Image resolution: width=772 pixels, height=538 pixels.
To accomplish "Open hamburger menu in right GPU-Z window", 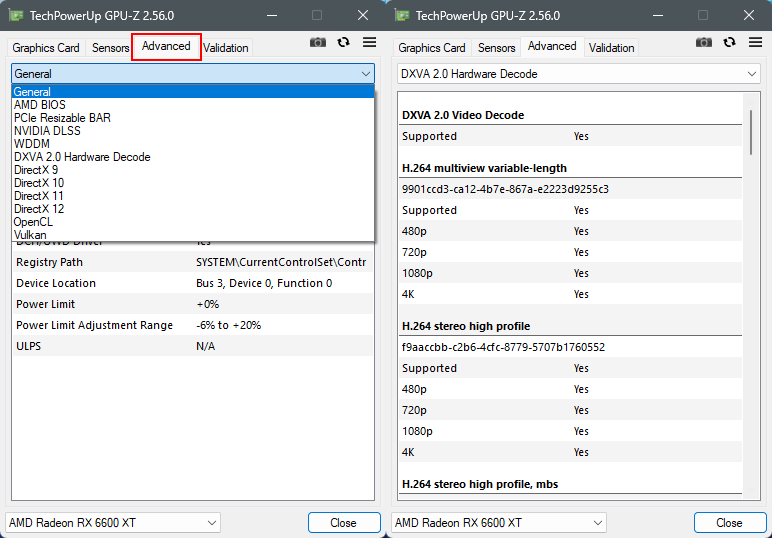I will tap(755, 42).
